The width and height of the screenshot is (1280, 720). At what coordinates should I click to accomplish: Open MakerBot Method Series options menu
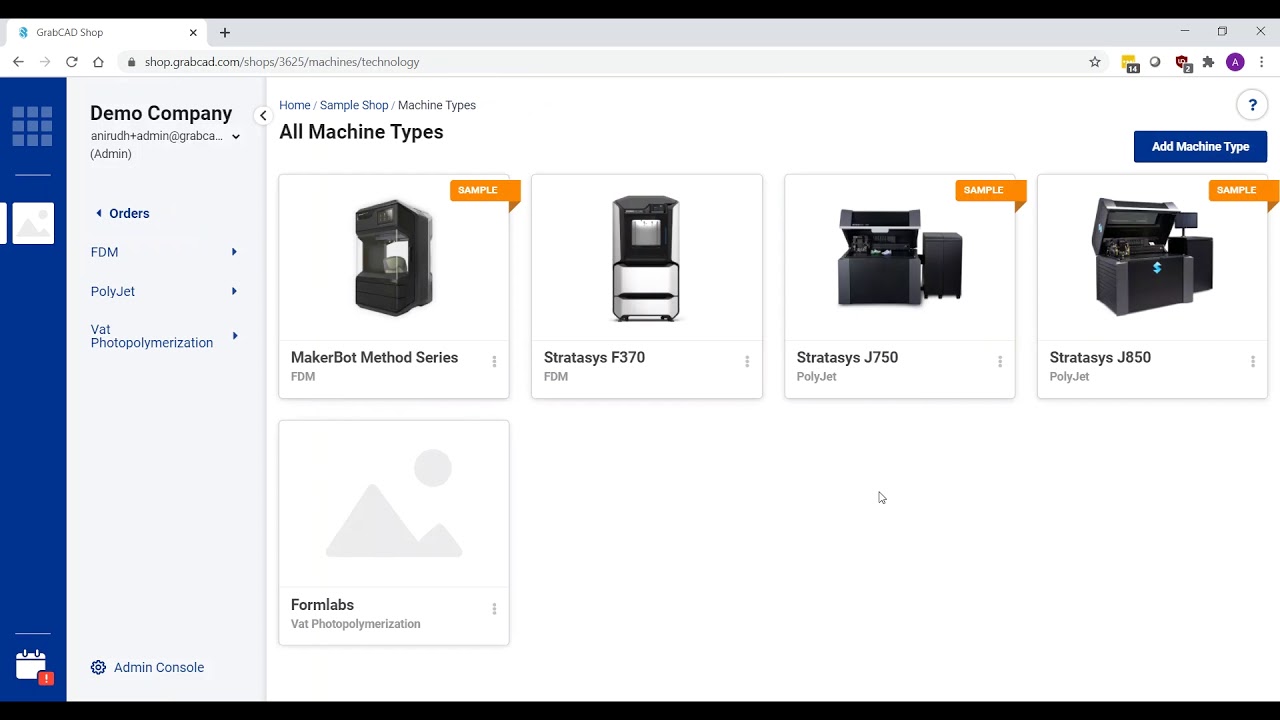pos(494,362)
